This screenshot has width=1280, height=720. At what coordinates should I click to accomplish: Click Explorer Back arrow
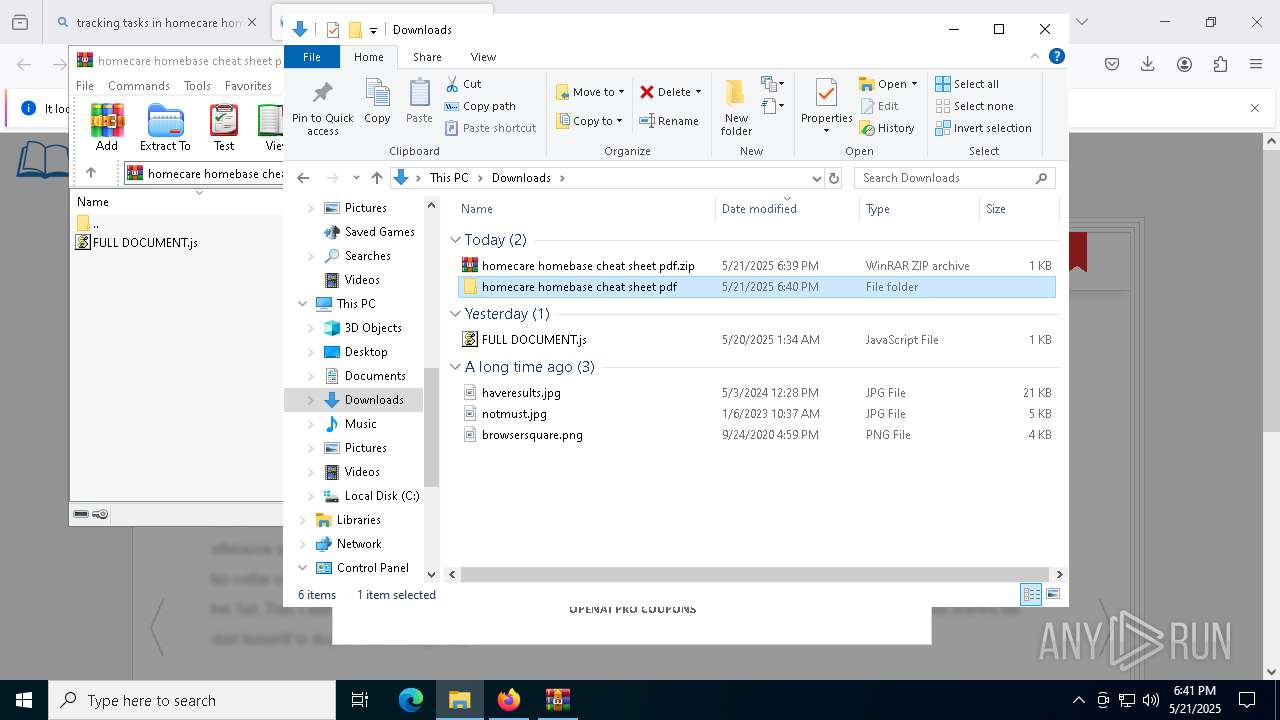coord(303,178)
